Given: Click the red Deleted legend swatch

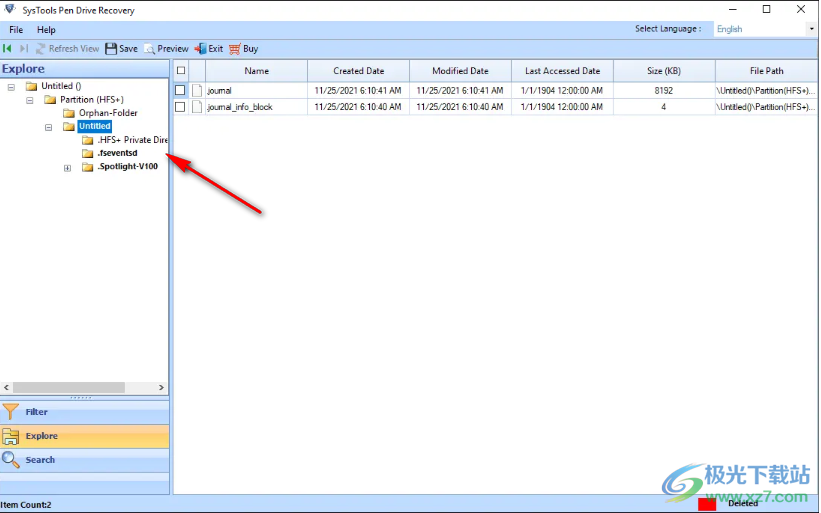Looking at the screenshot, I should pos(707,504).
